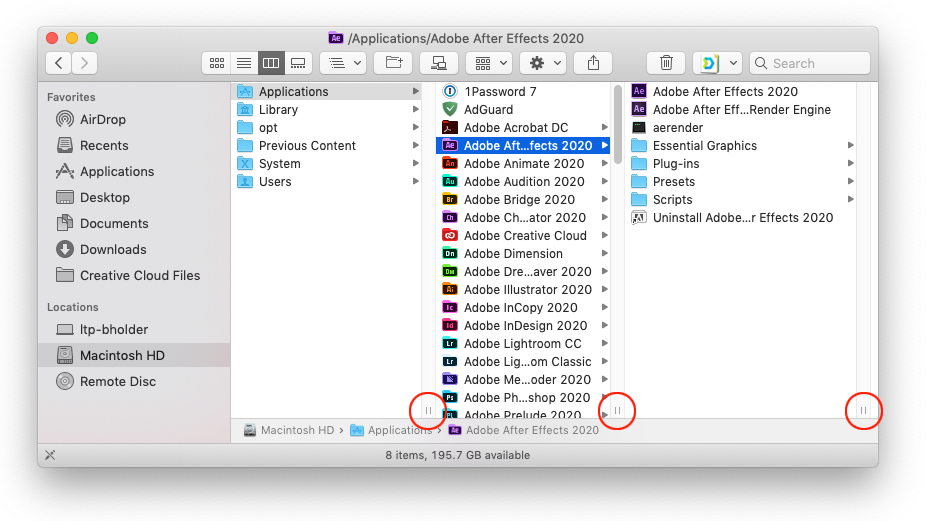Screen dimensions: 931x521
Task: Click Macintosh HD in the path bar
Action: [289, 430]
